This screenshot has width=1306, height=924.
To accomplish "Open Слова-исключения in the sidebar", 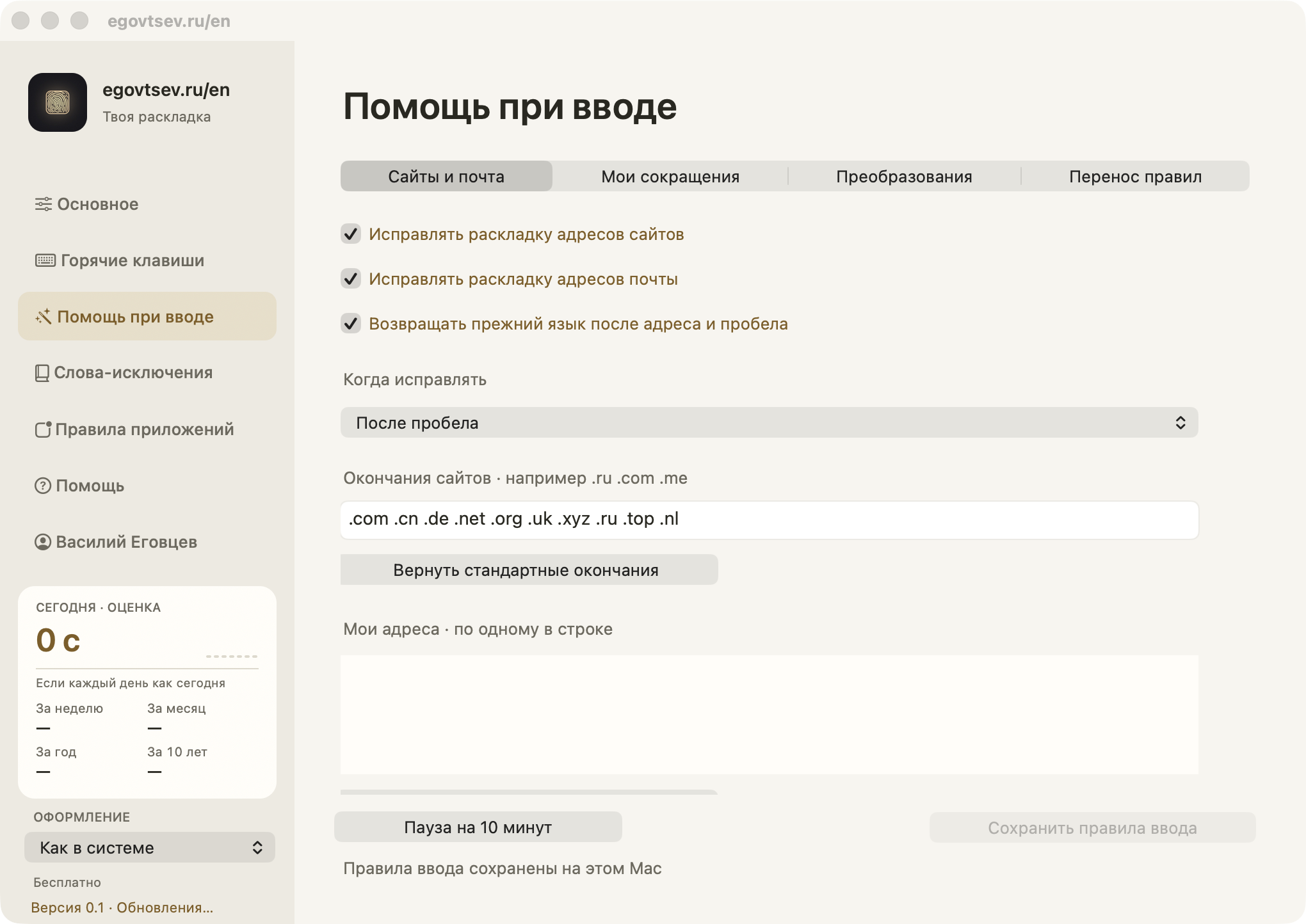I will point(147,373).
